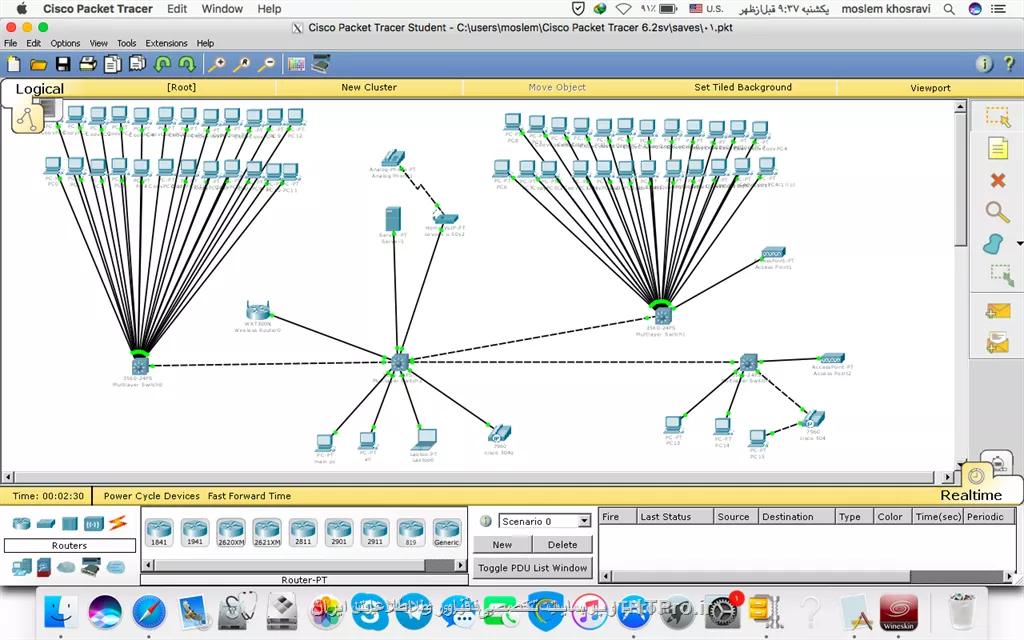
Task: Open the drawing palette icon
Action: tap(296, 64)
